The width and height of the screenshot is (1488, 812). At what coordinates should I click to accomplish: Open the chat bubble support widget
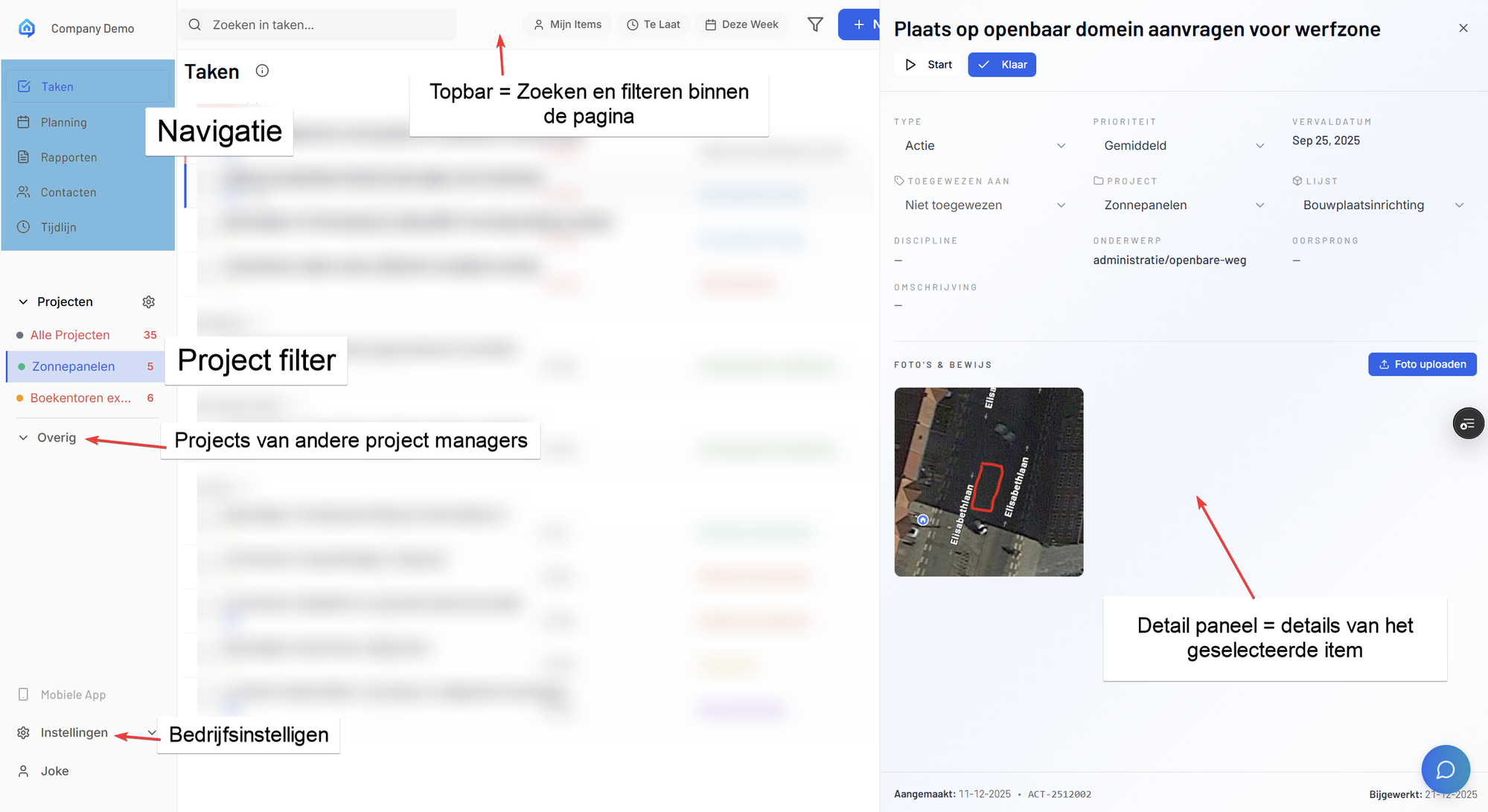pos(1445,769)
